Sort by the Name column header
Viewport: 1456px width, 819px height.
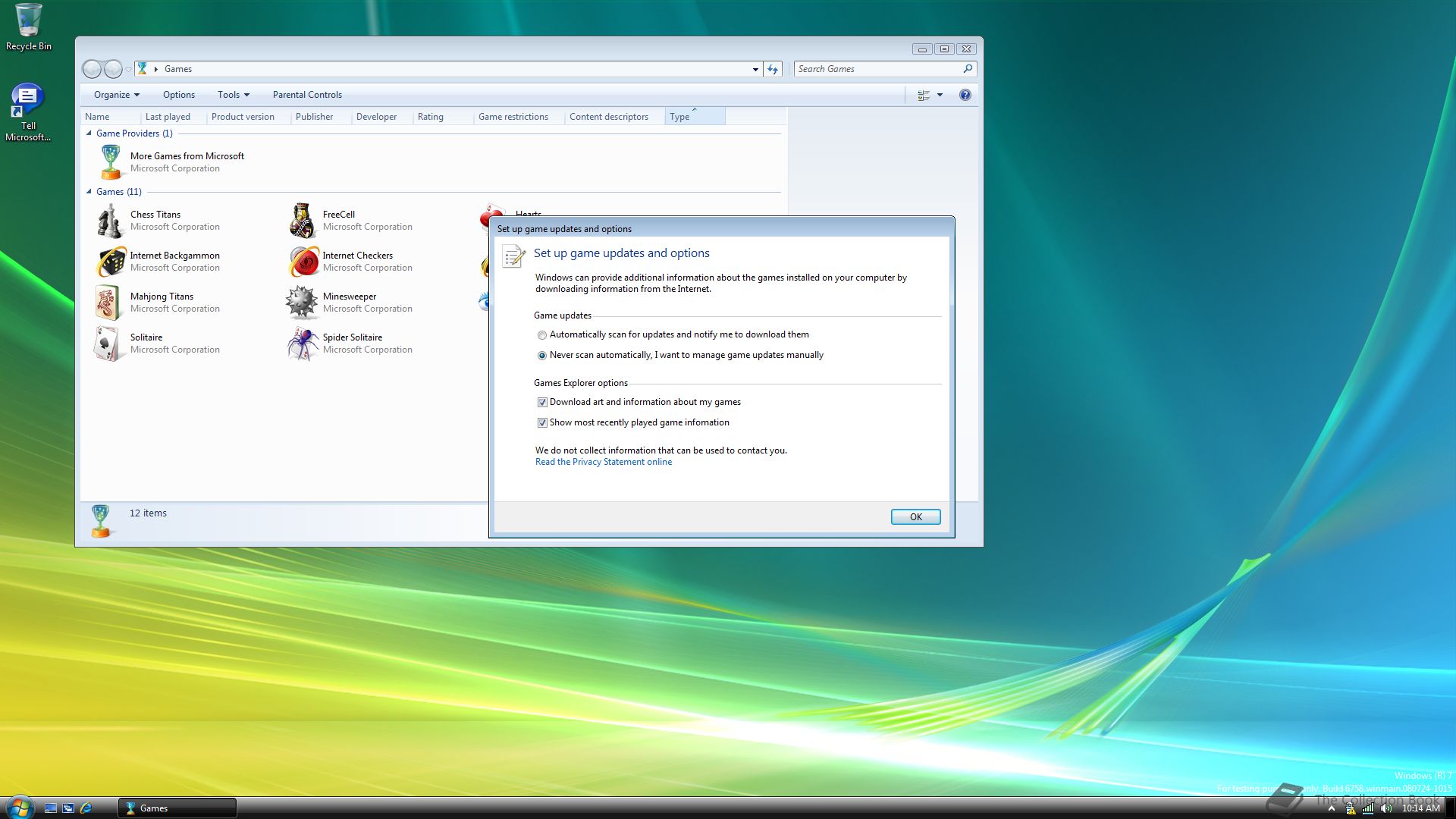tap(111, 117)
